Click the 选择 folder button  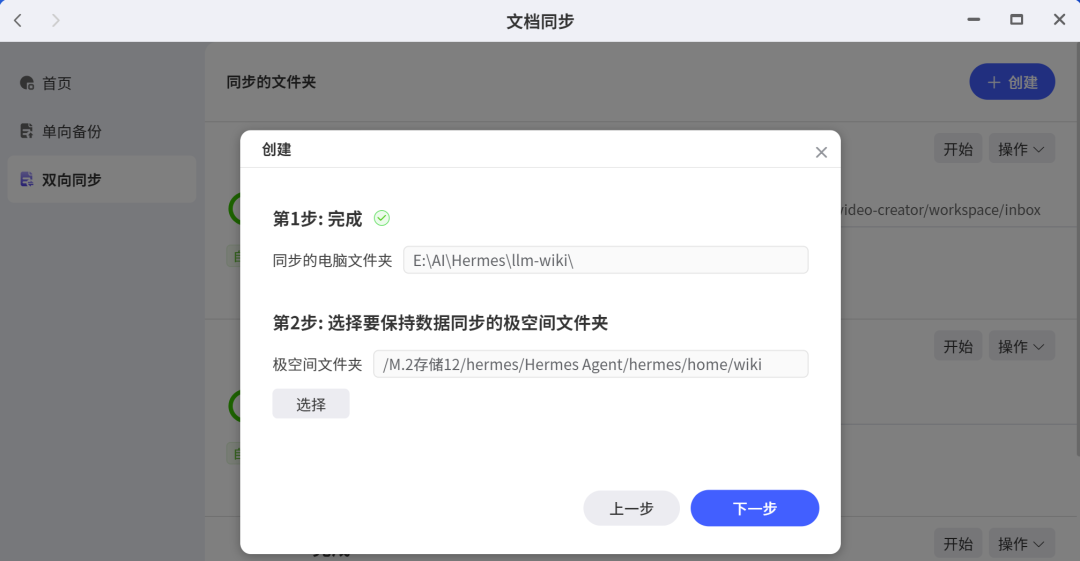pyautogui.click(x=311, y=404)
